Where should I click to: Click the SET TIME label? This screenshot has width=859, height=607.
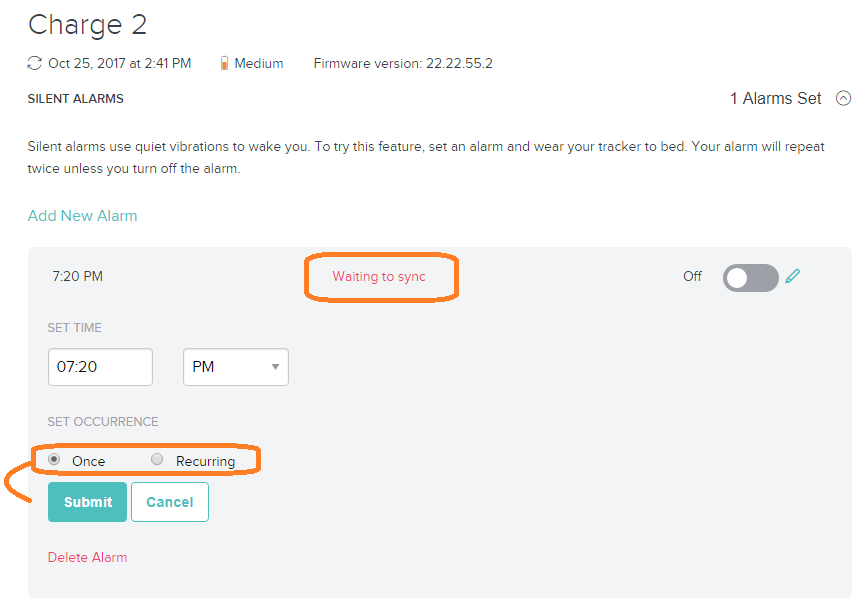click(75, 328)
